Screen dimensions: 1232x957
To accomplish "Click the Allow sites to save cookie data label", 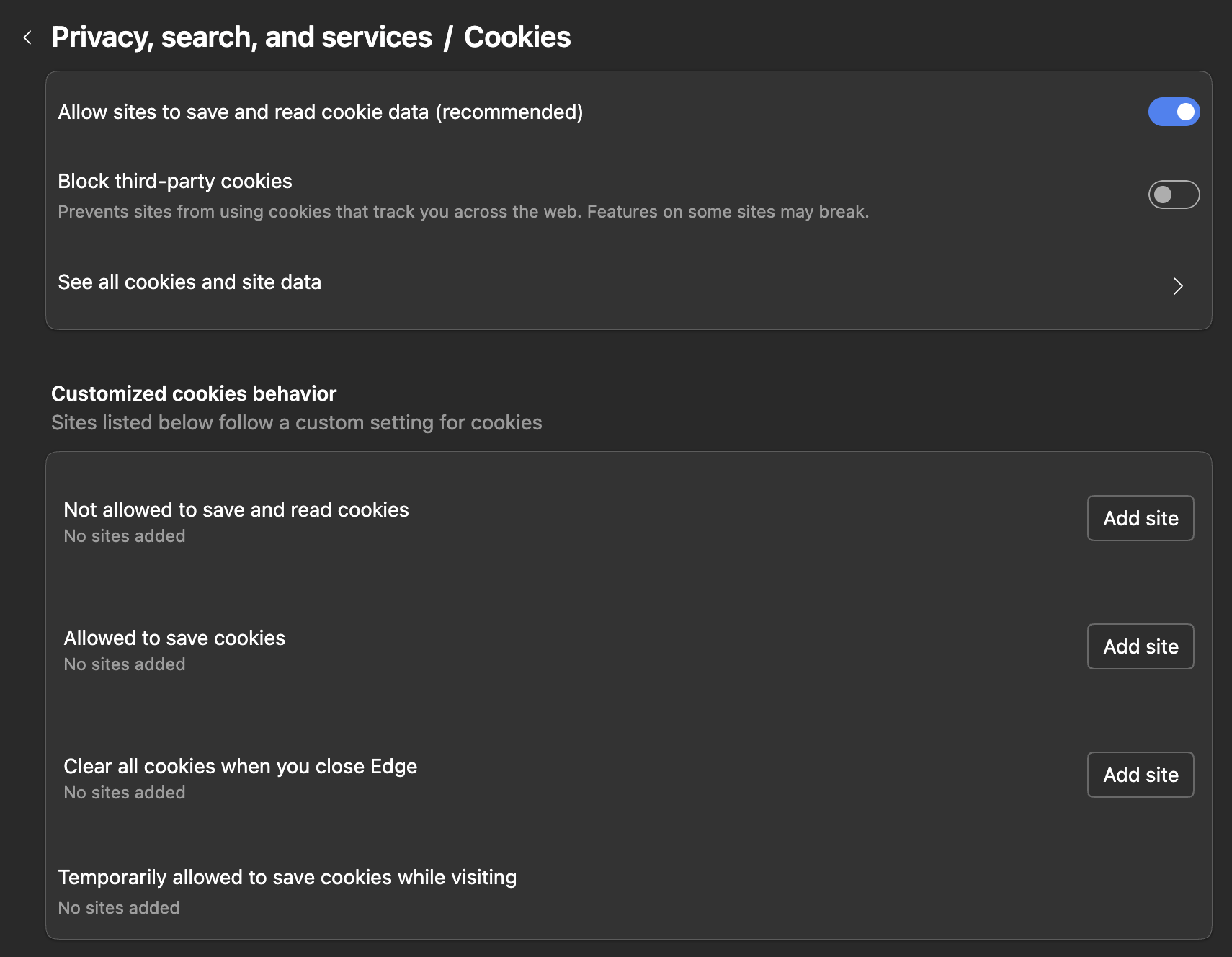I will pyautogui.click(x=320, y=112).
